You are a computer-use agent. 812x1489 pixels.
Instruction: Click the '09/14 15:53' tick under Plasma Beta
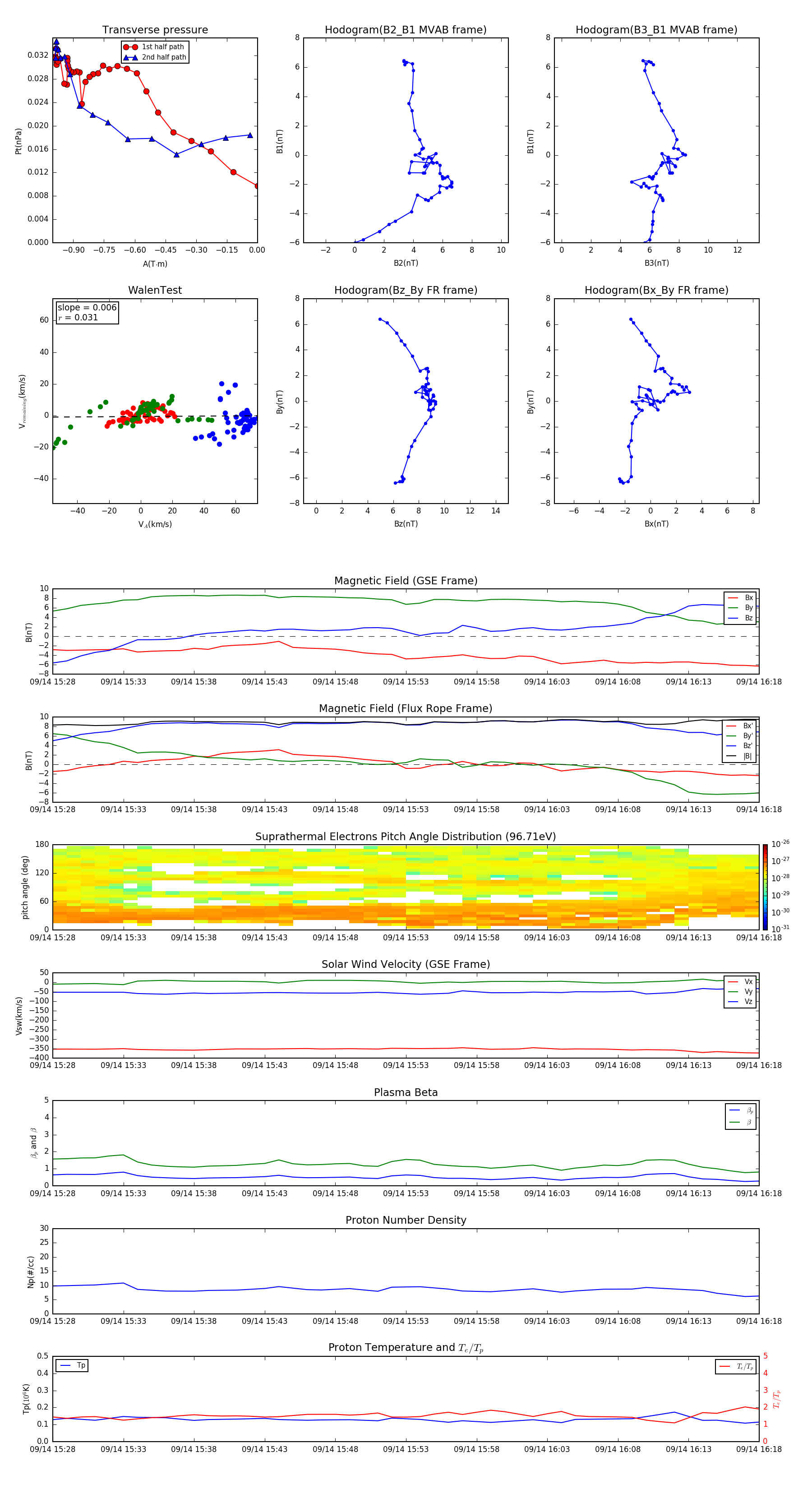[x=406, y=1193]
